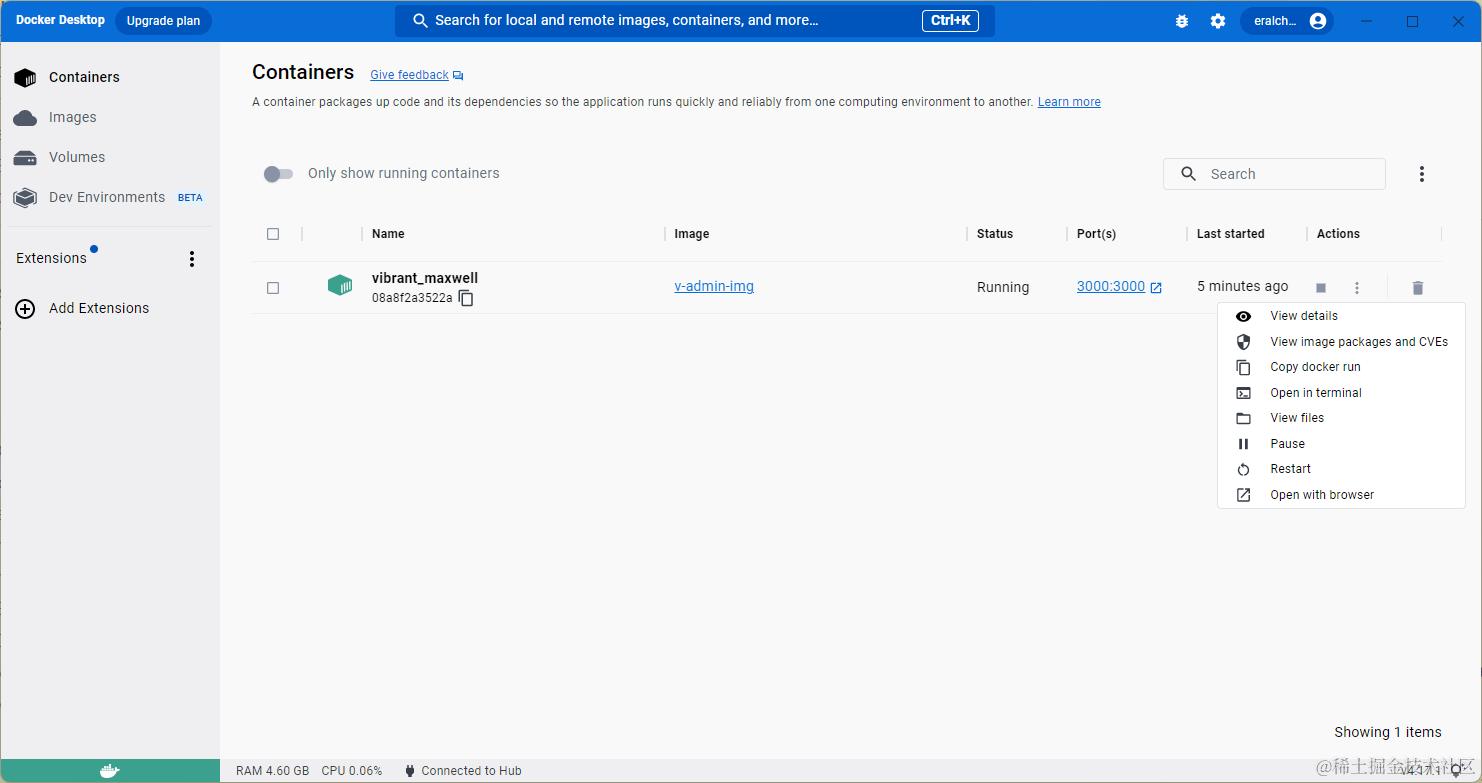Click the copy icon for Copy docker run
The image size is (1482, 783).
[x=1243, y=367]
